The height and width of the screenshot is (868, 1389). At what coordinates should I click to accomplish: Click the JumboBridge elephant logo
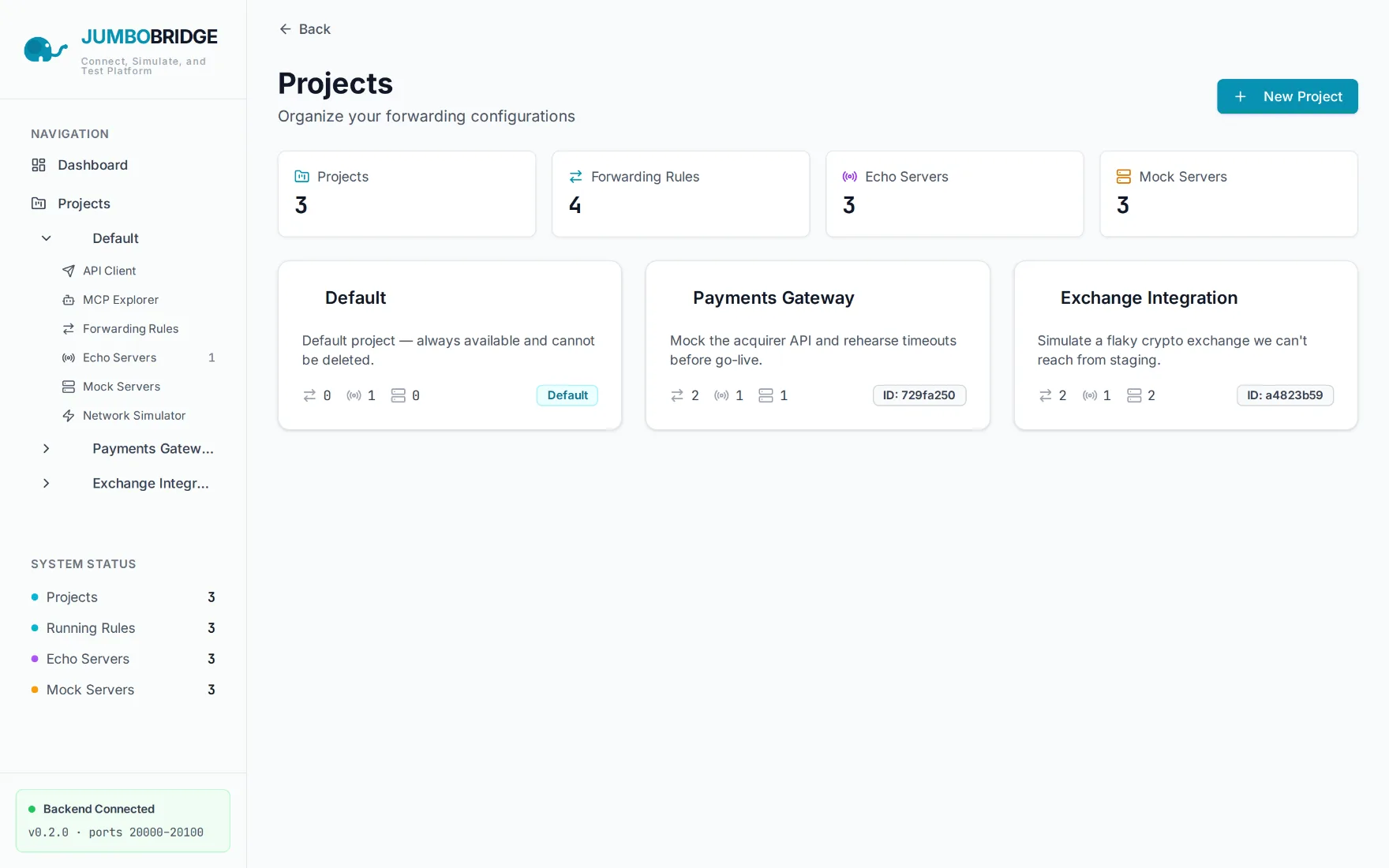45,50
